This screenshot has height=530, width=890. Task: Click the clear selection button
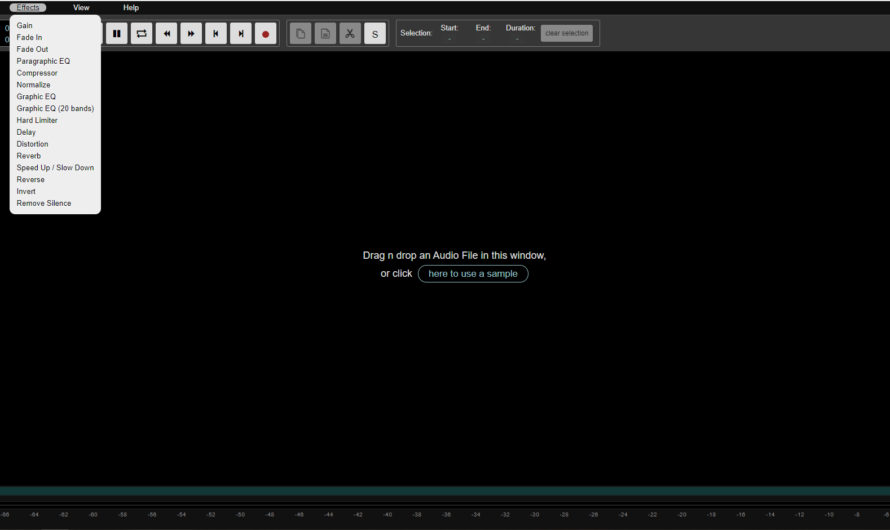(567, 34)
